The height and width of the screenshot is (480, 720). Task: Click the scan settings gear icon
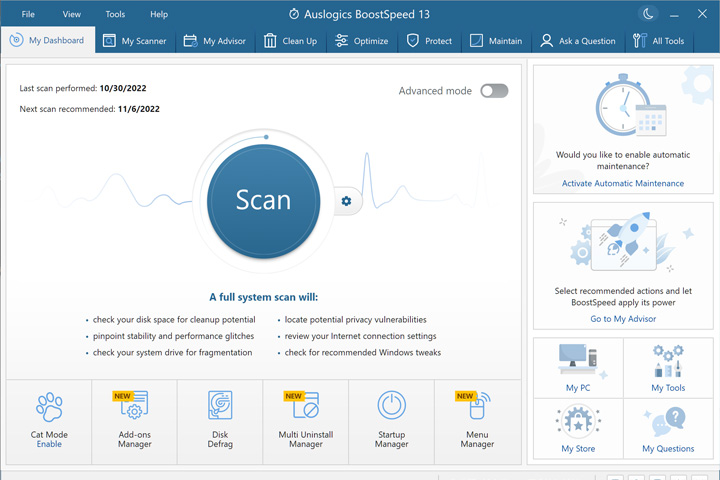[347, 201]
